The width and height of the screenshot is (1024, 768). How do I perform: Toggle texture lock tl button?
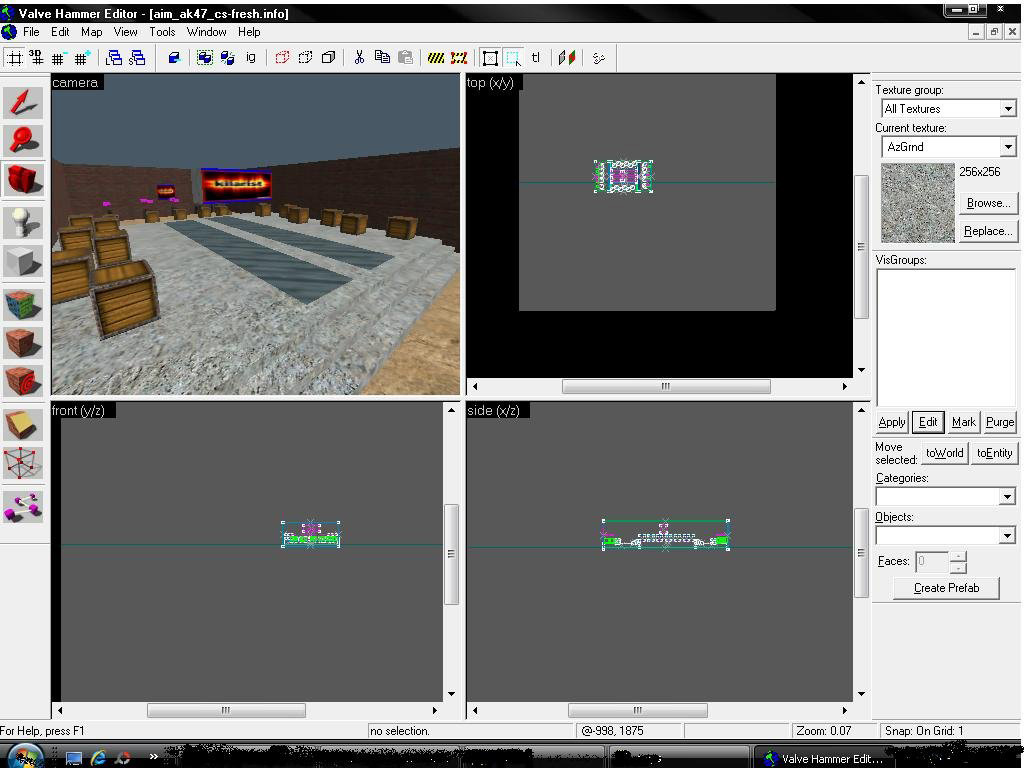tap(536, 57)
